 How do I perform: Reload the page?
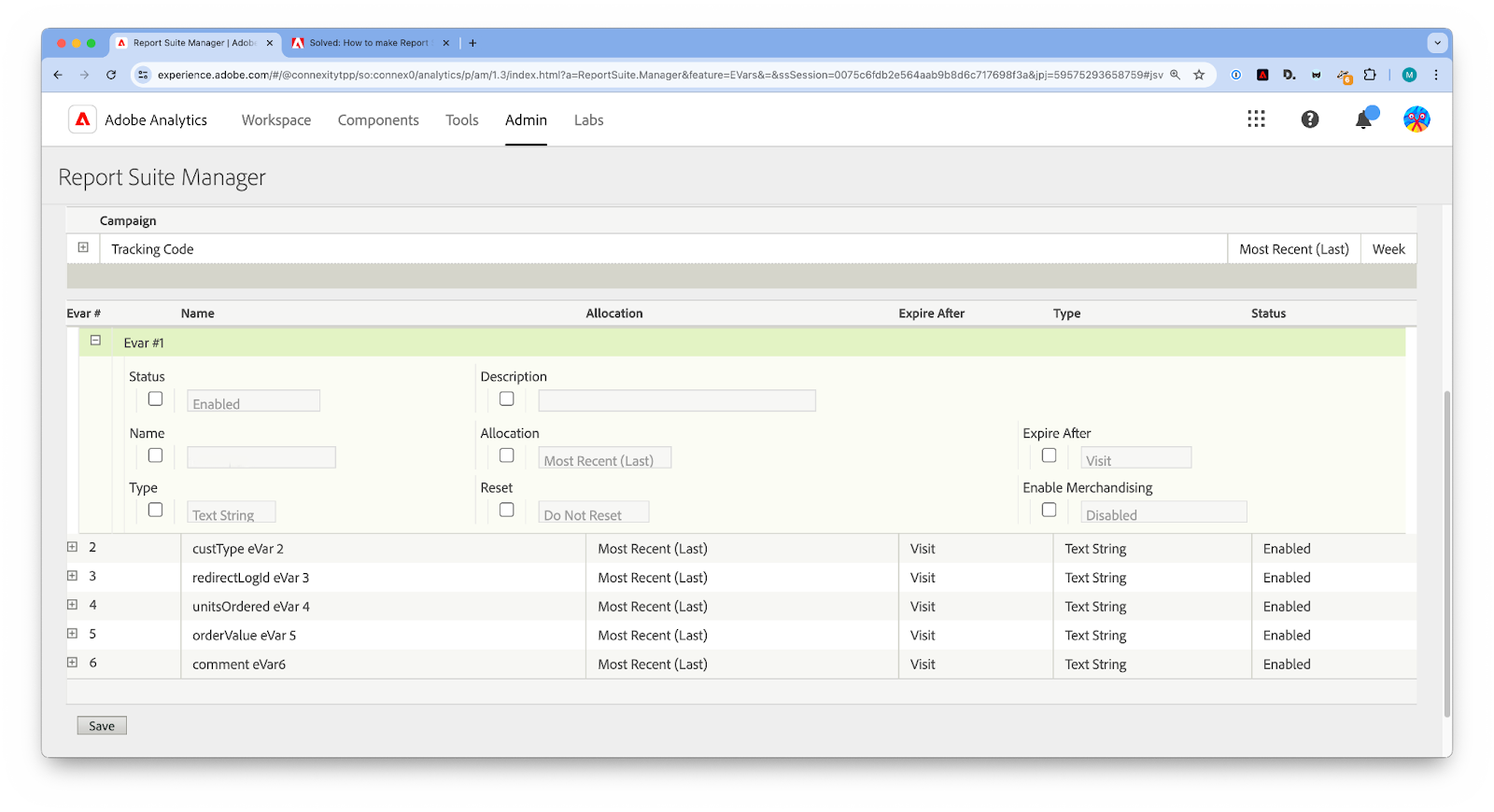pos(111,75)
